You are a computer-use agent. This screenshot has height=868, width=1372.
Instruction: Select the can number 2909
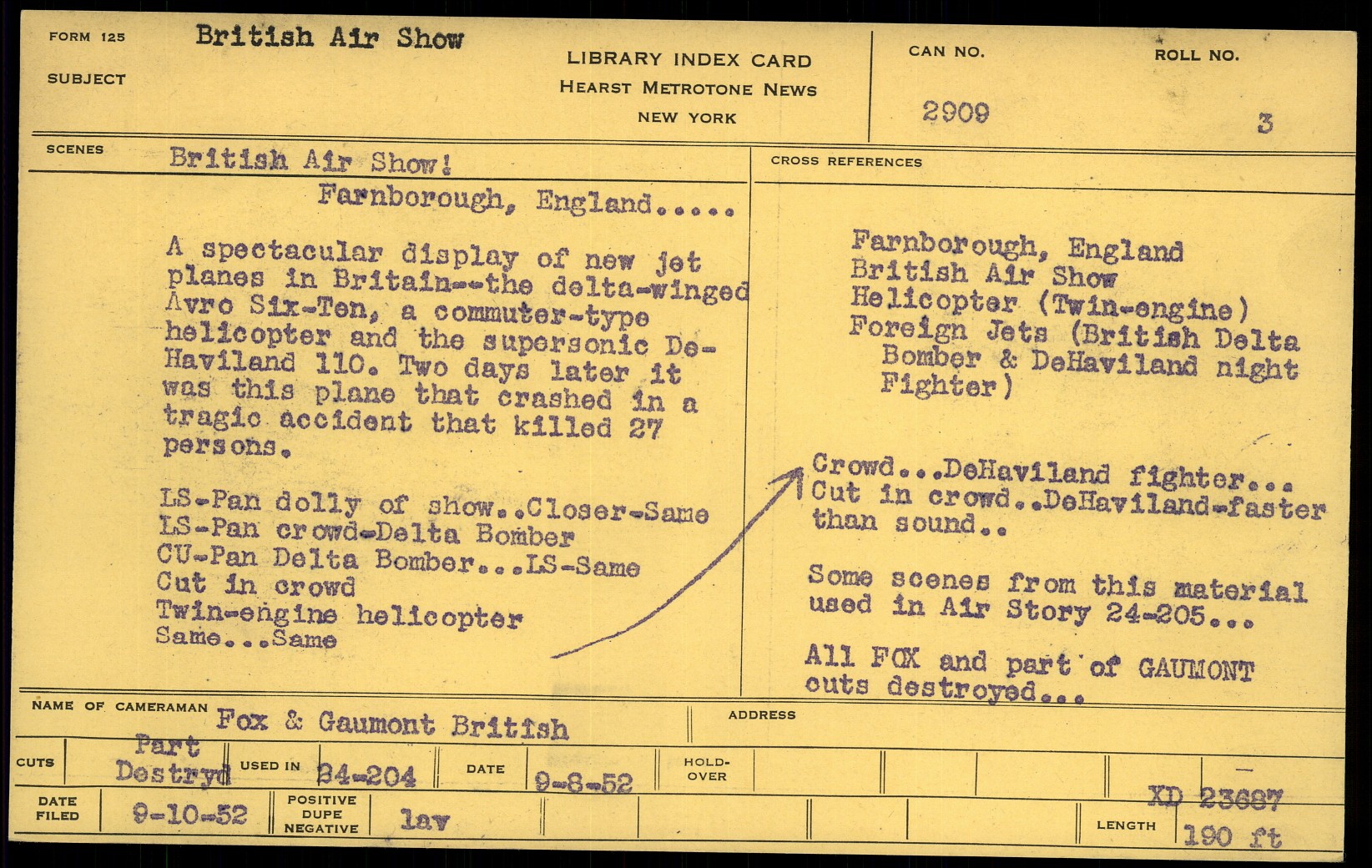click(x=956, y=113)
